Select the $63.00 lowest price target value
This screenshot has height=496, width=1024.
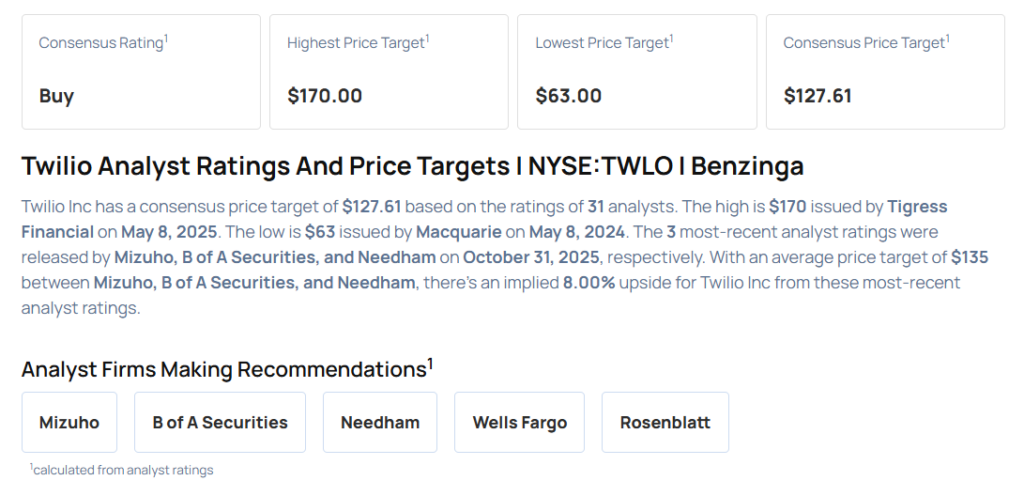tap(569, 96)
